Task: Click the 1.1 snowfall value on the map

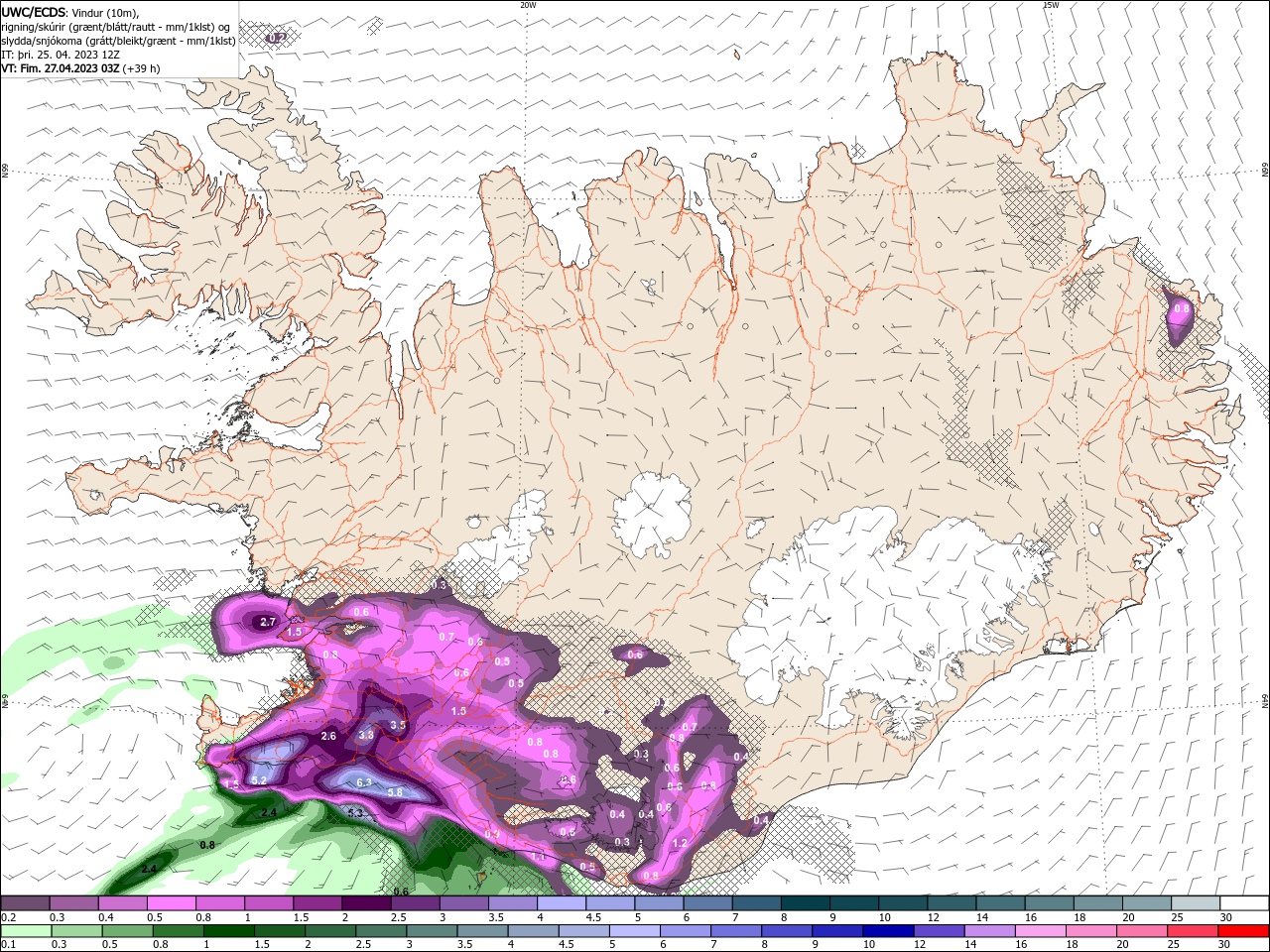Action: click(538, 856)
